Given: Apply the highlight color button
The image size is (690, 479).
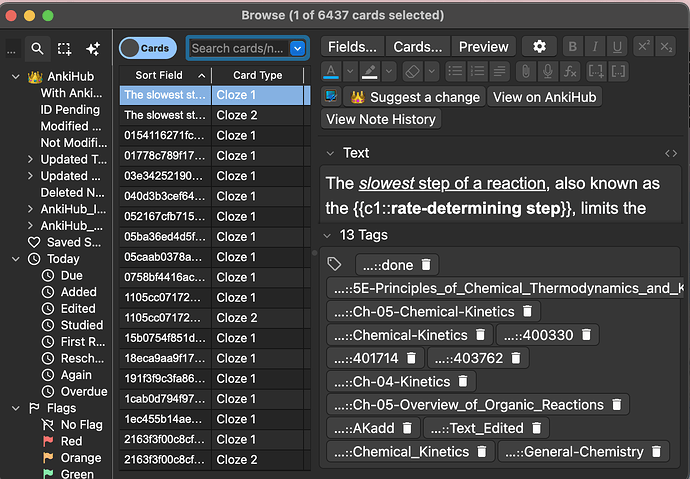Looking at the screenshot, I should [x=369, y=71].
